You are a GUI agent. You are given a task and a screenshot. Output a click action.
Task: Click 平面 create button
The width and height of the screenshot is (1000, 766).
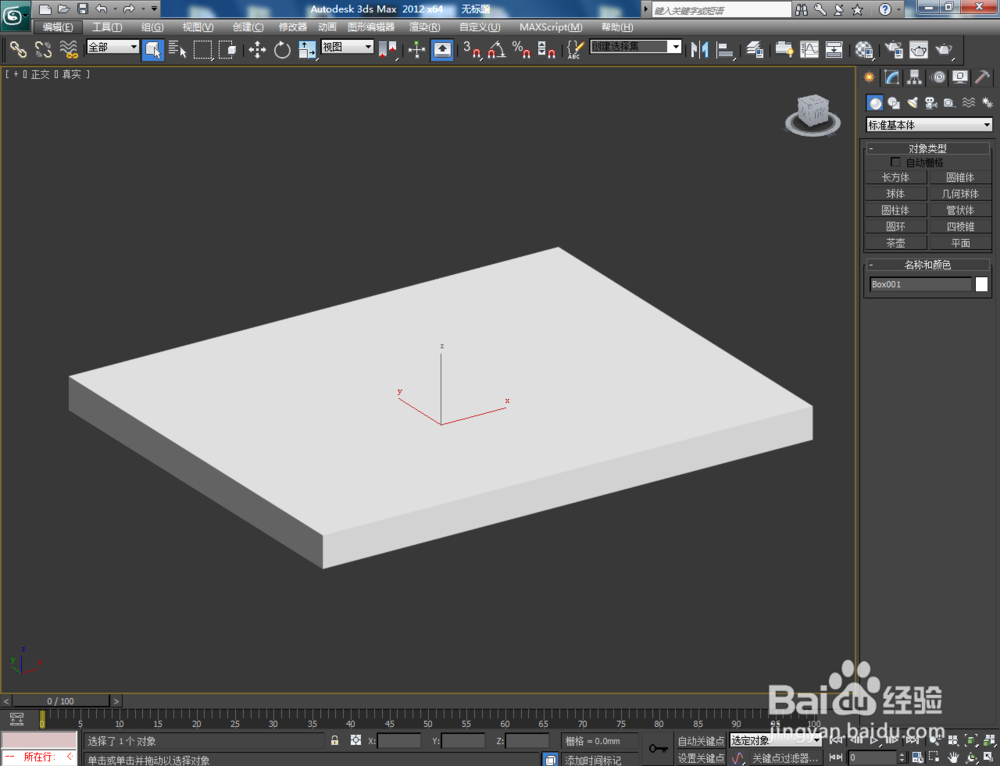(960, 243)
